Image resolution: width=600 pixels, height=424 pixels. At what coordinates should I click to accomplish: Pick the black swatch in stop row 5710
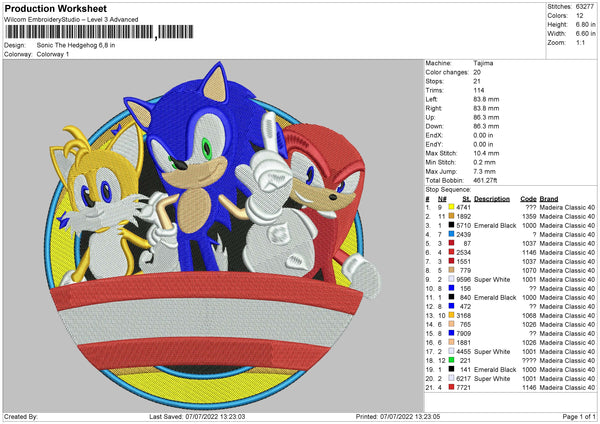451,225
